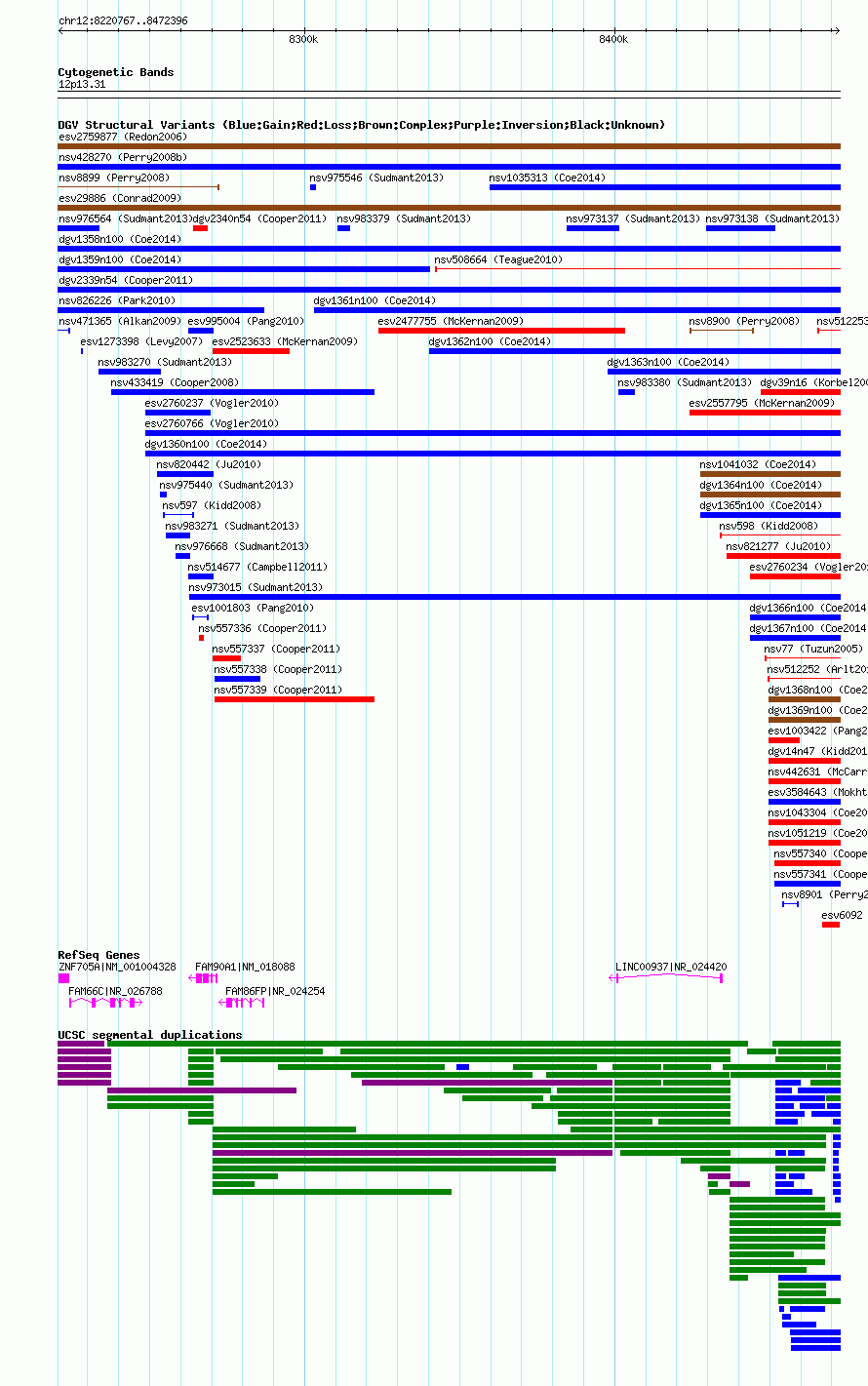Click the red bar under nsv557339
This screenshot has width=868, height=1386.
[295, 699]
